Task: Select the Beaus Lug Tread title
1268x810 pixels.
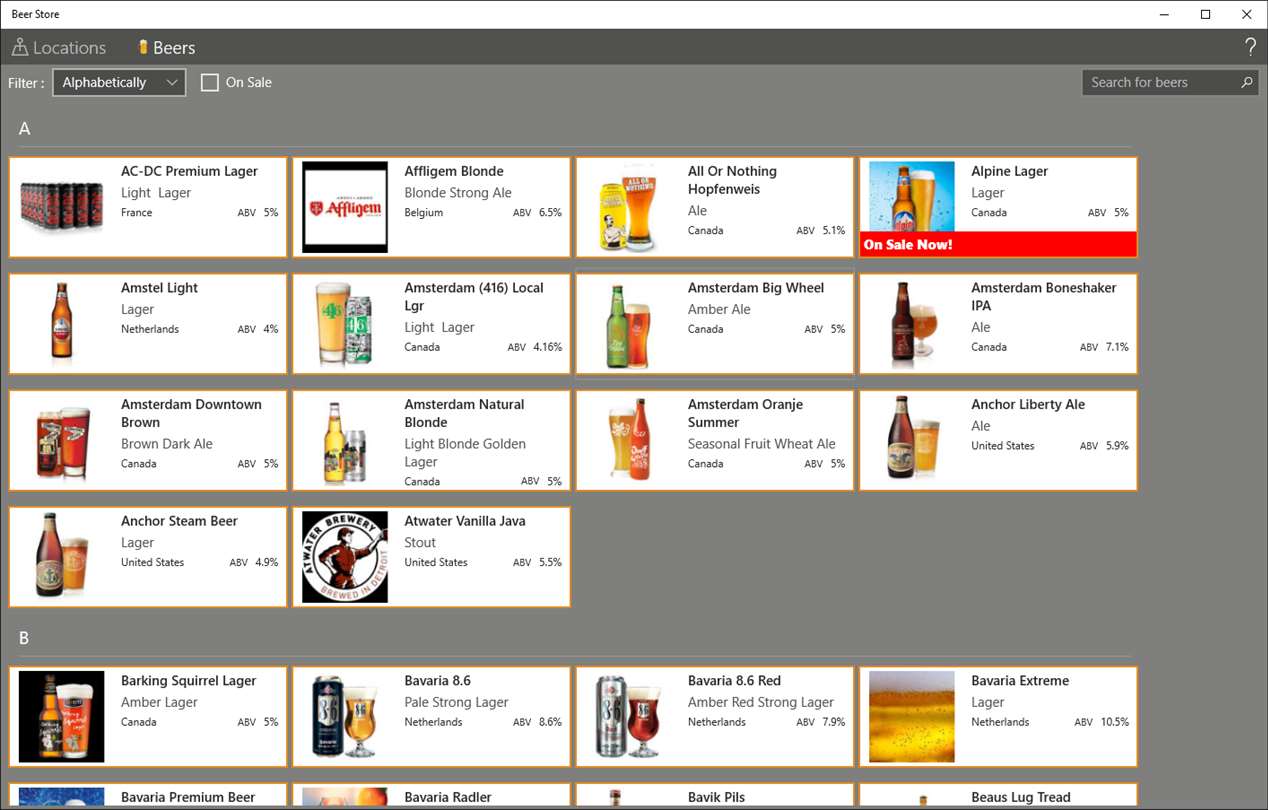Action: click(x=1020, y=797)
